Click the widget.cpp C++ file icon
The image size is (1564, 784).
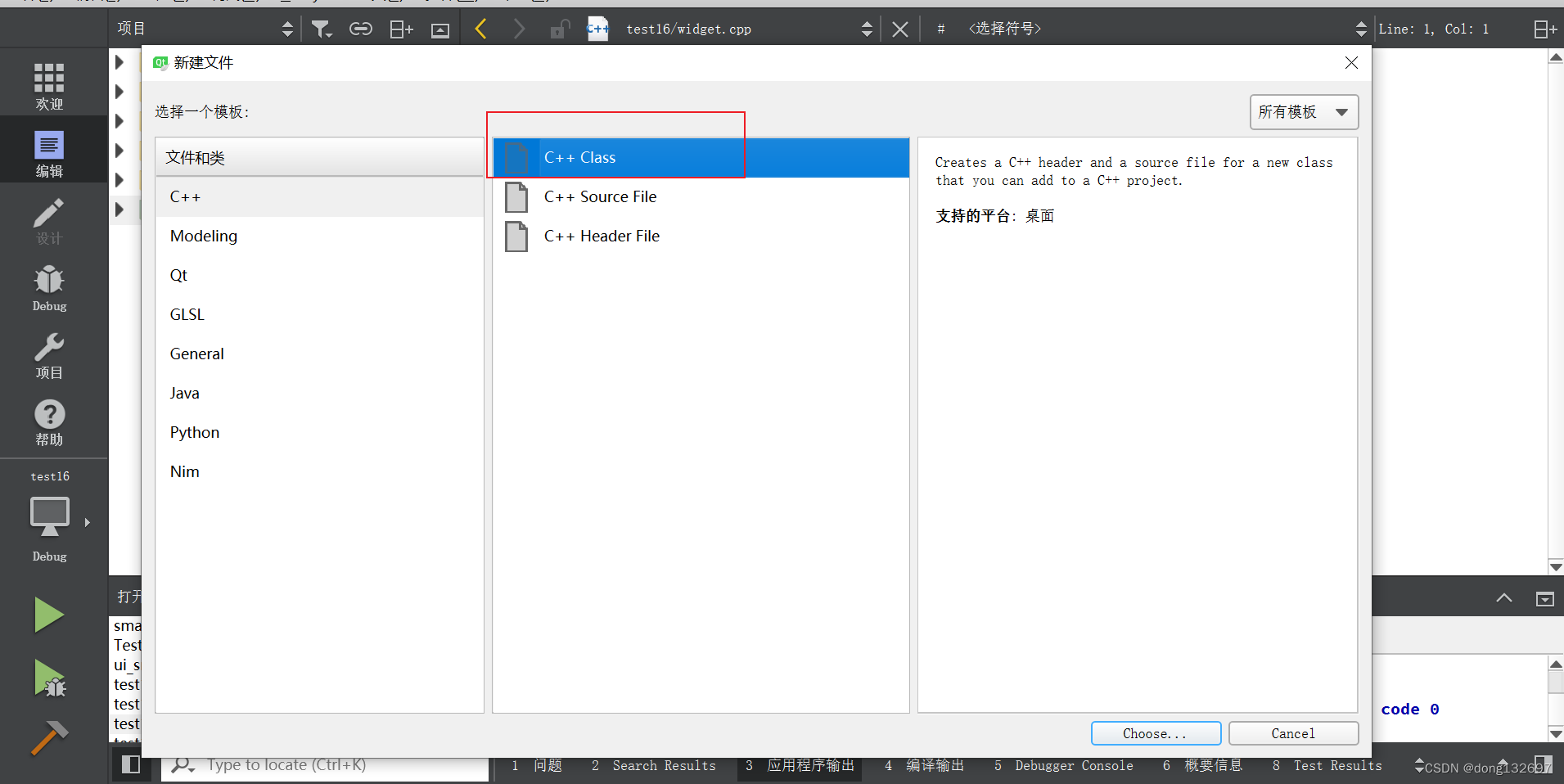tap(598, 29)
